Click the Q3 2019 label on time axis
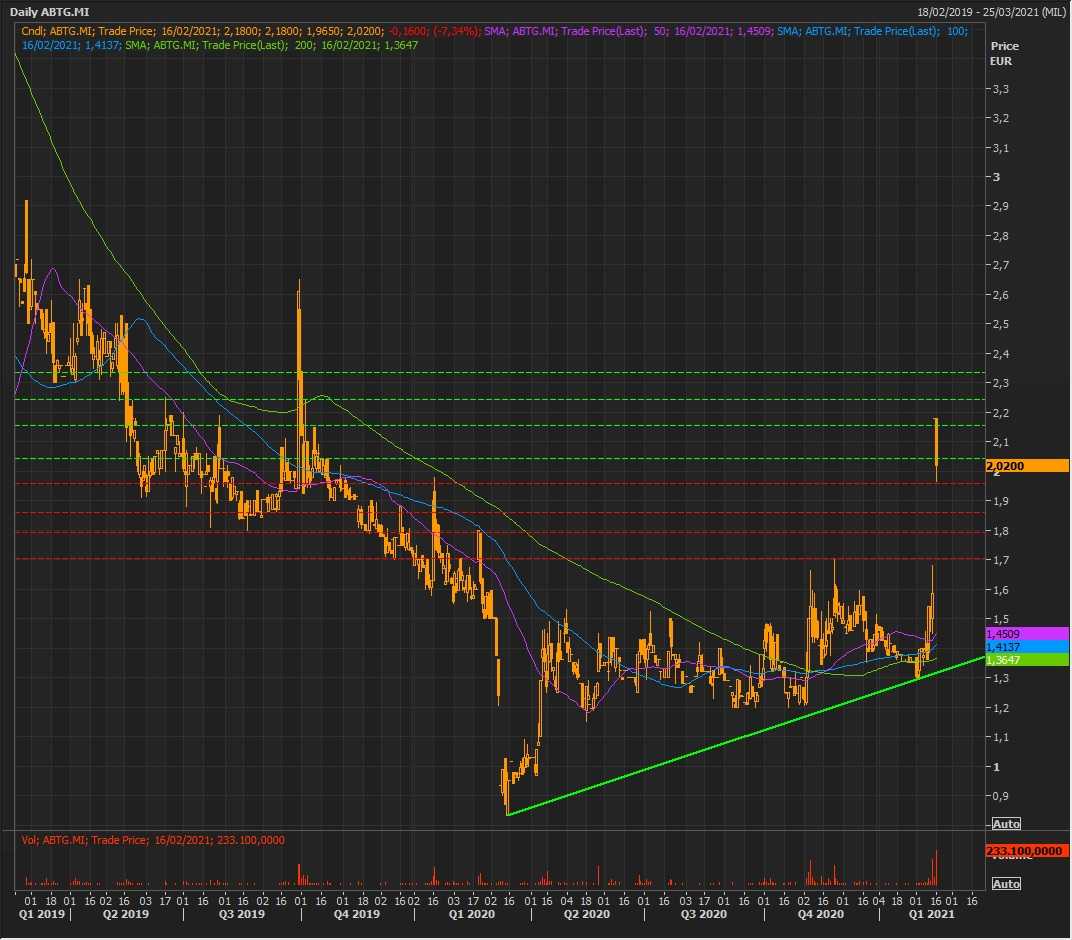 tap(242, 914)
